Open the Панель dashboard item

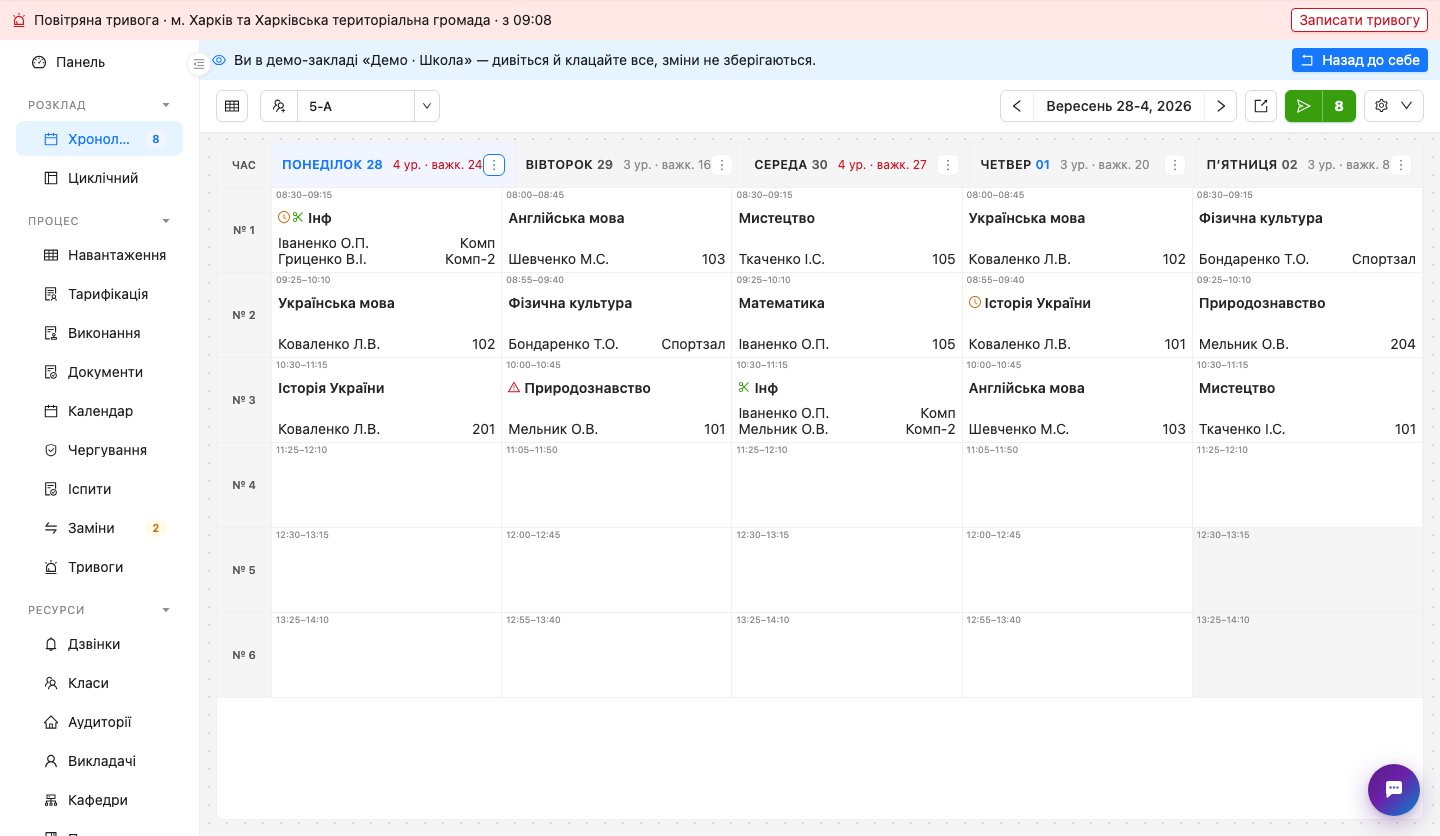coord(99,62)
